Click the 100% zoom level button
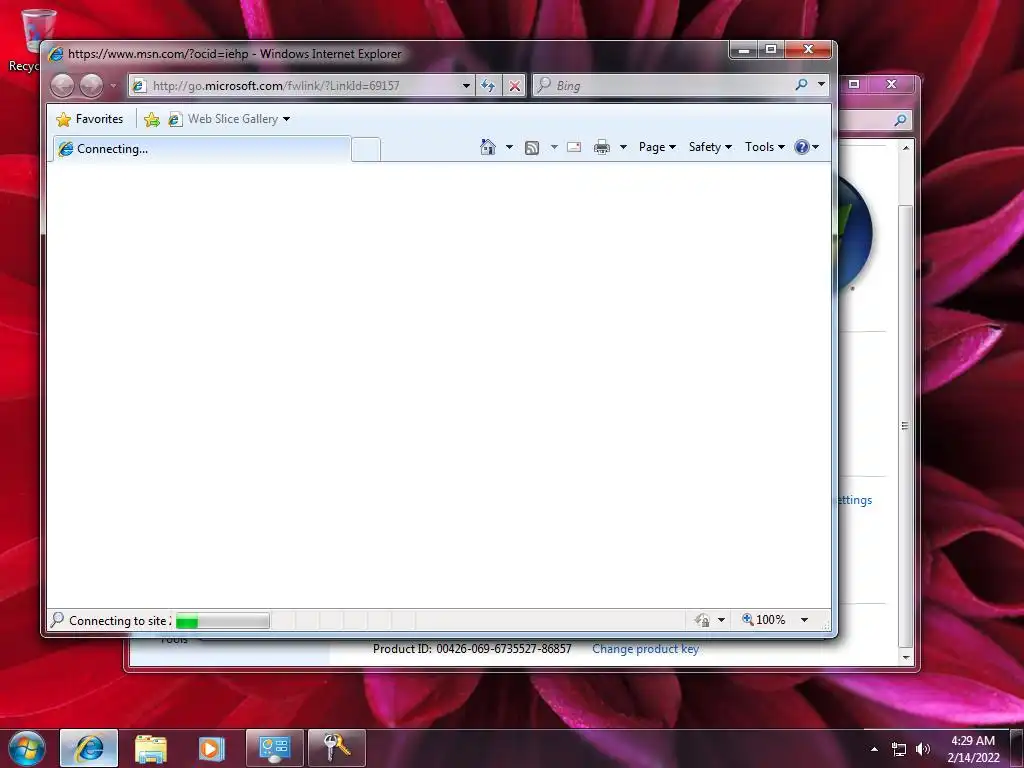1024x768 pixels. [763, 620]
